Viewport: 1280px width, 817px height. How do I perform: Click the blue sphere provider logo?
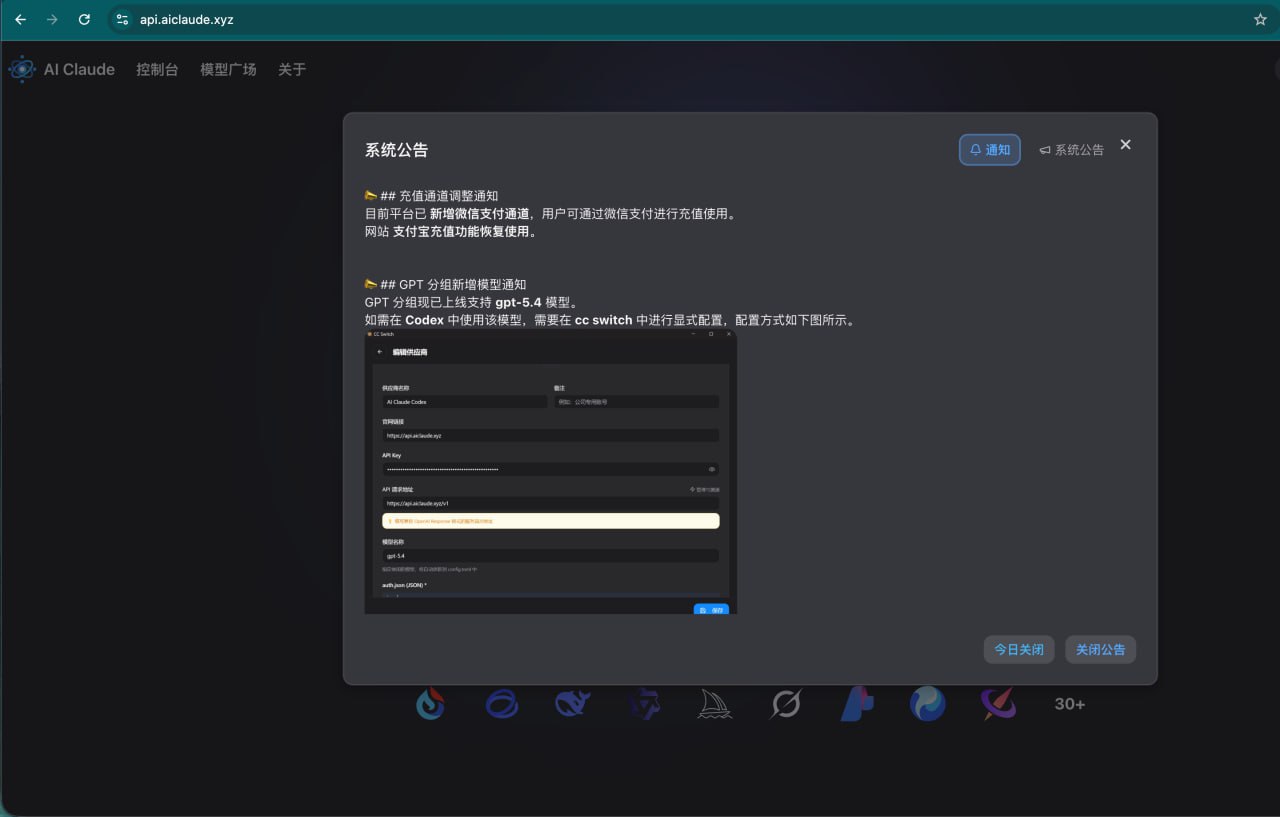click(928, 704)
